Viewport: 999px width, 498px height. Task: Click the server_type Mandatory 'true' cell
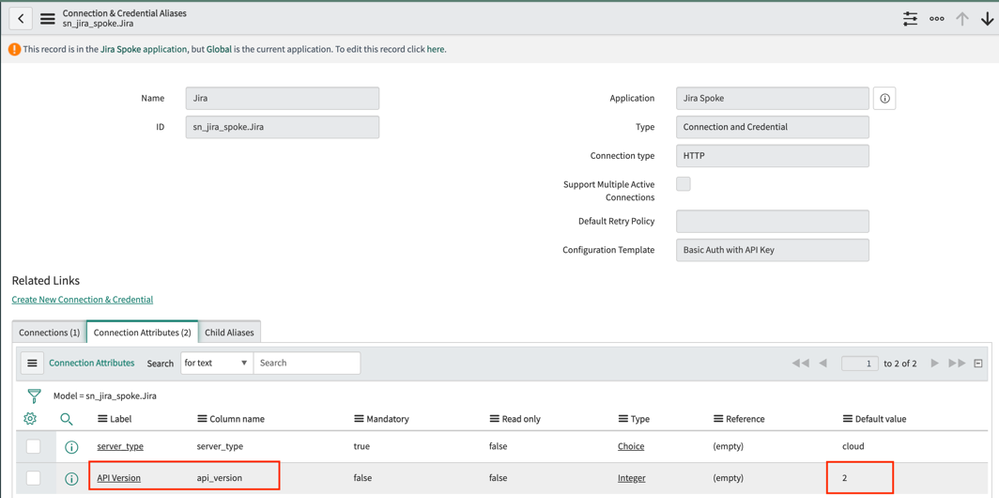[361, 446]
